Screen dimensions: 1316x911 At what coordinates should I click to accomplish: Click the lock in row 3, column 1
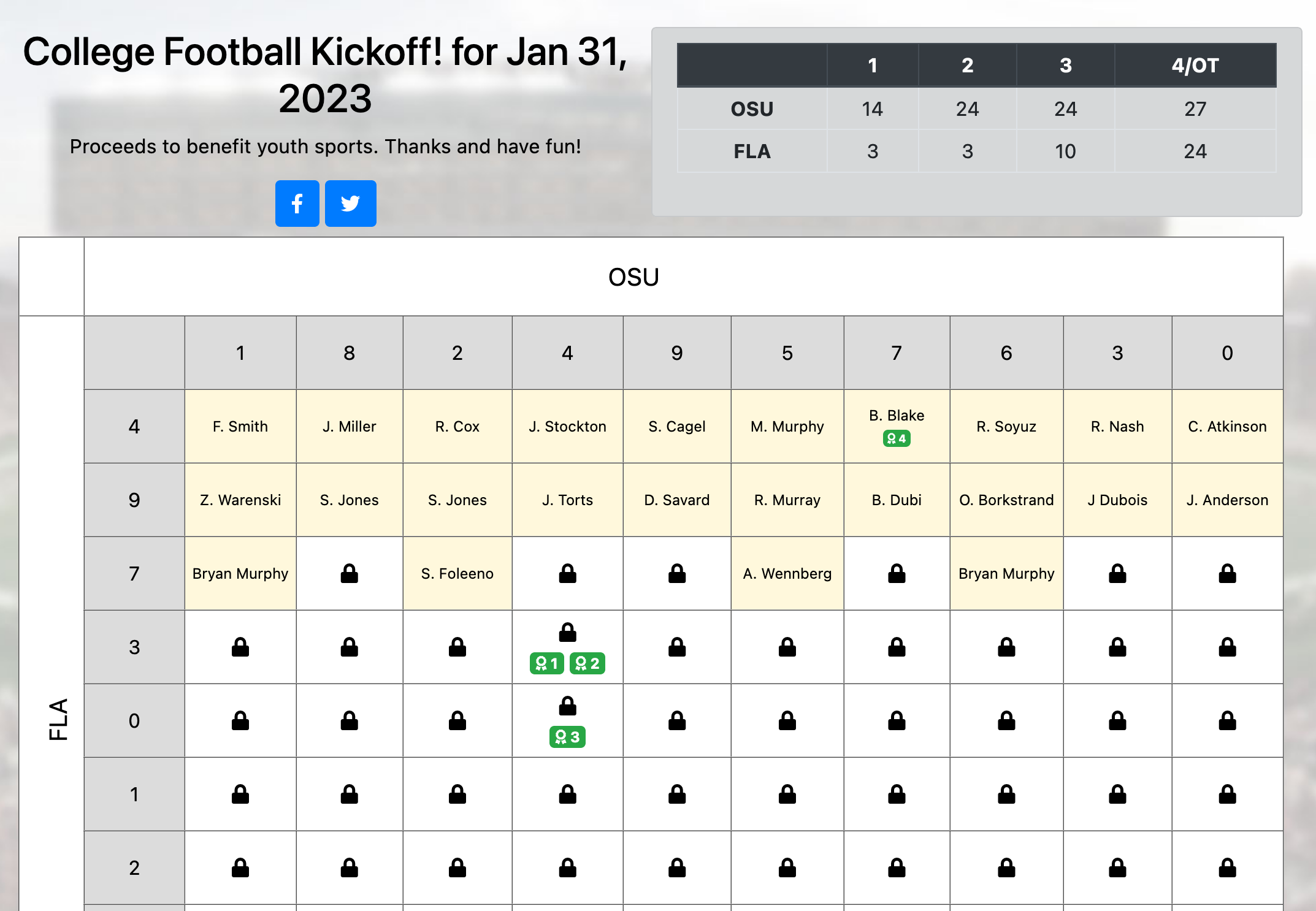240,647
